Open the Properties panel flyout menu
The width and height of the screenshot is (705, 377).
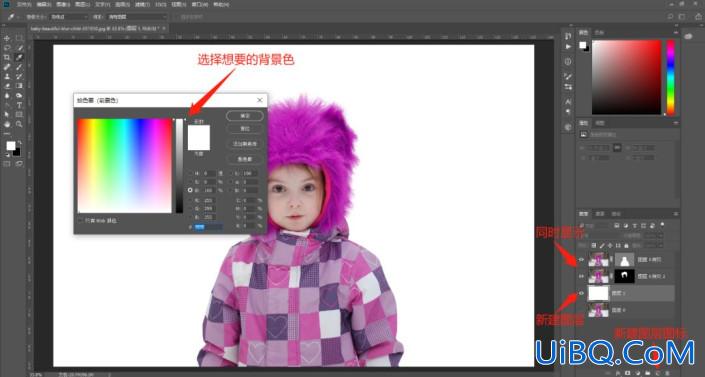675,123
